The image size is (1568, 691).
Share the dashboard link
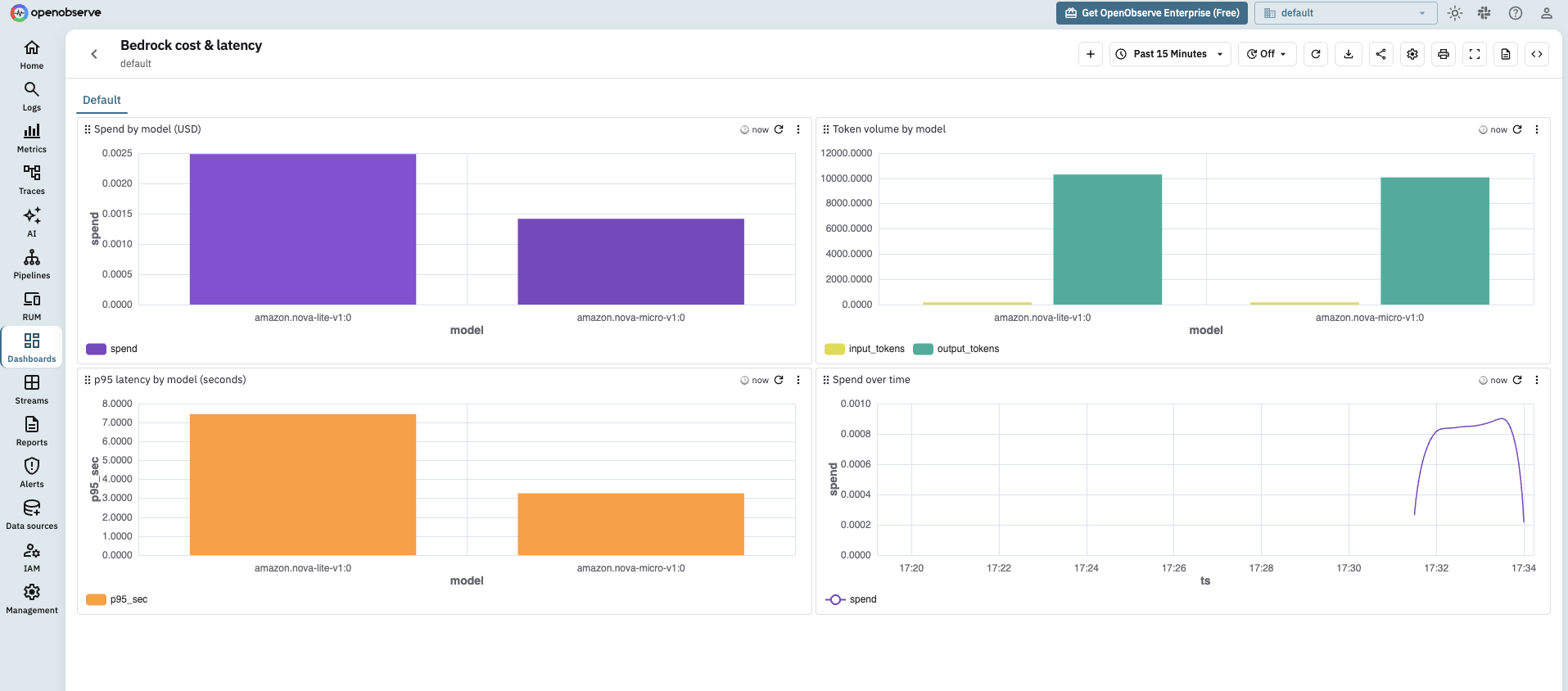click(1381, 54)
